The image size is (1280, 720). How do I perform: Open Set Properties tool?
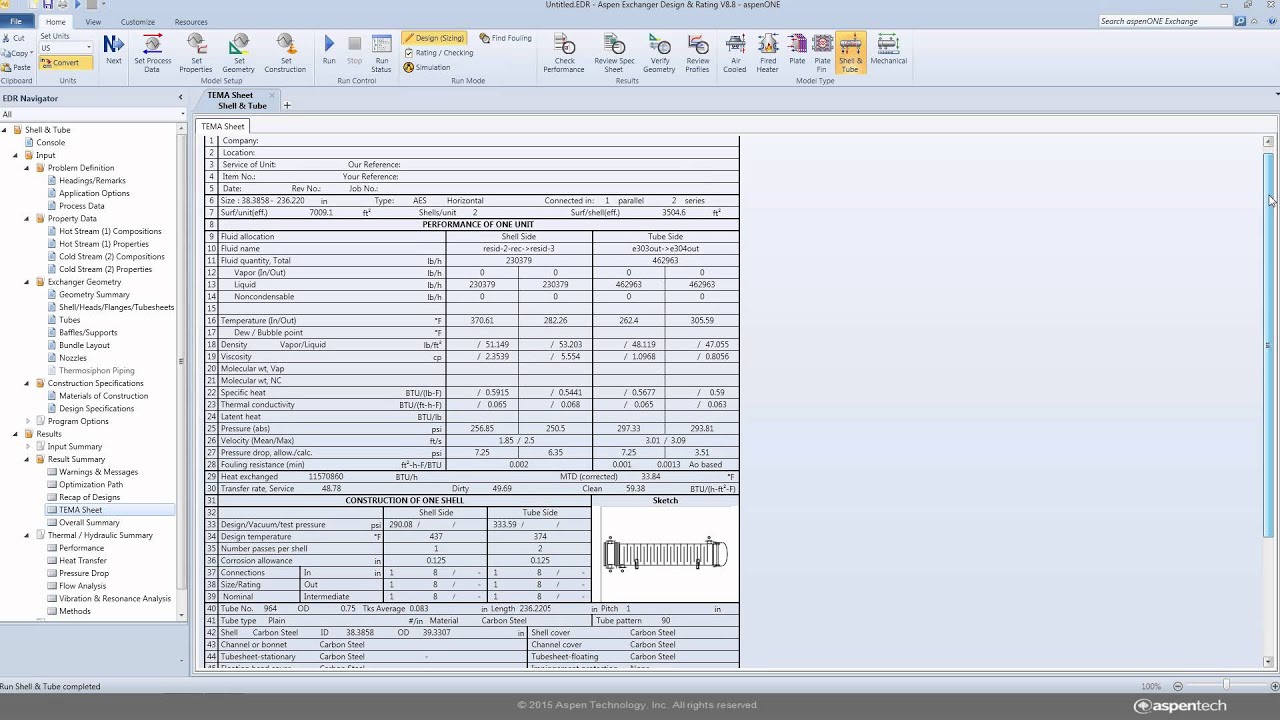[196, 53]
